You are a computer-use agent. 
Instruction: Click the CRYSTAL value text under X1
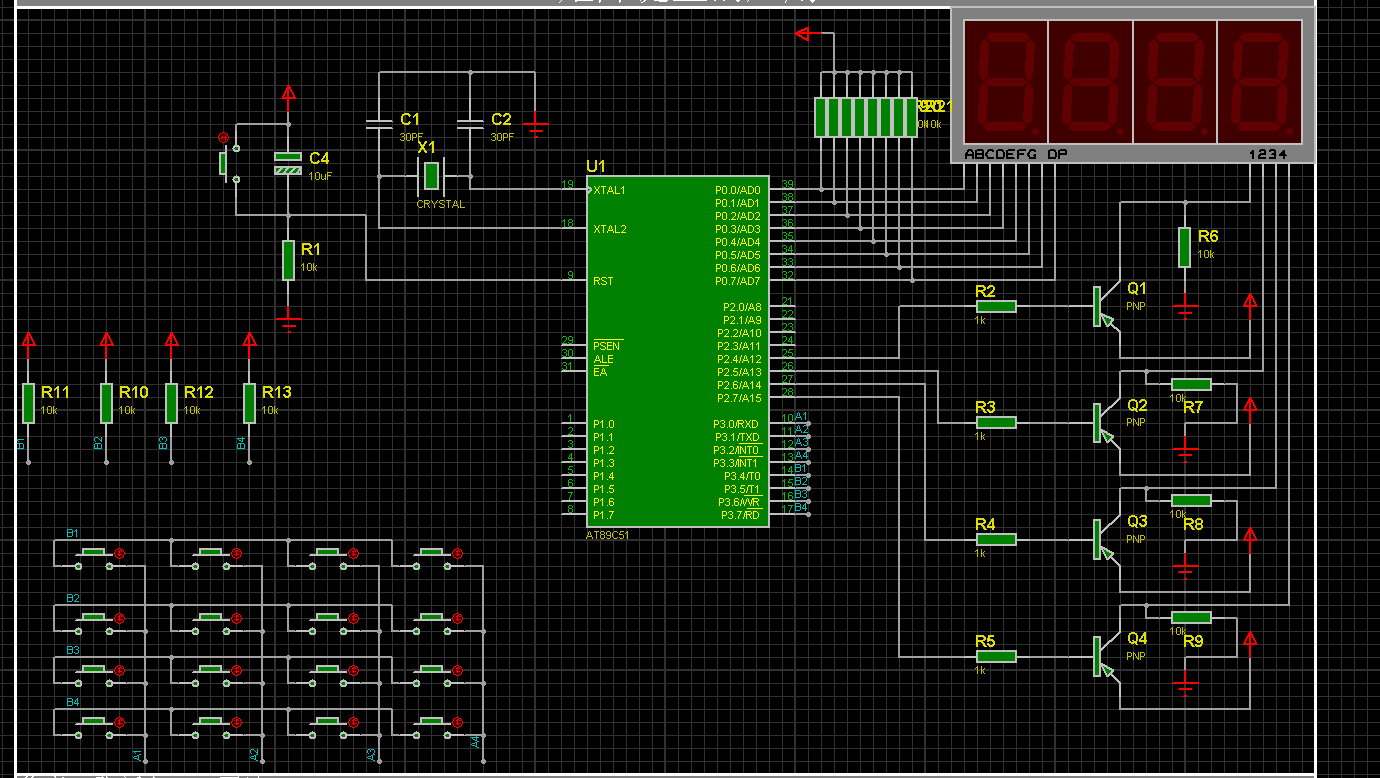pyautogui.click(x=441, y=204)
